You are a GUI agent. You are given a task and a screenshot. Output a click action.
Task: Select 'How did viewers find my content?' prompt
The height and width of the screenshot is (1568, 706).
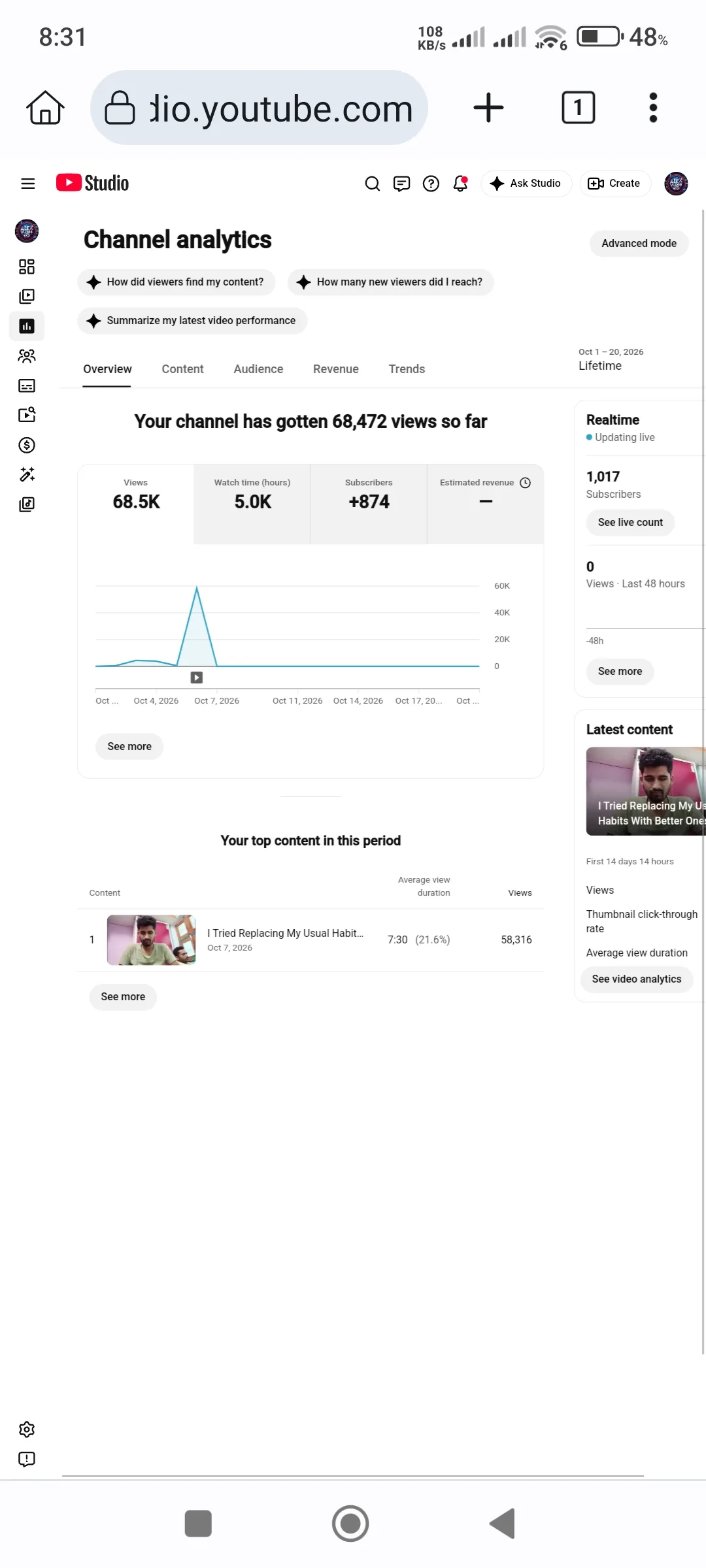pyautogui.click(x=176, y=282)
